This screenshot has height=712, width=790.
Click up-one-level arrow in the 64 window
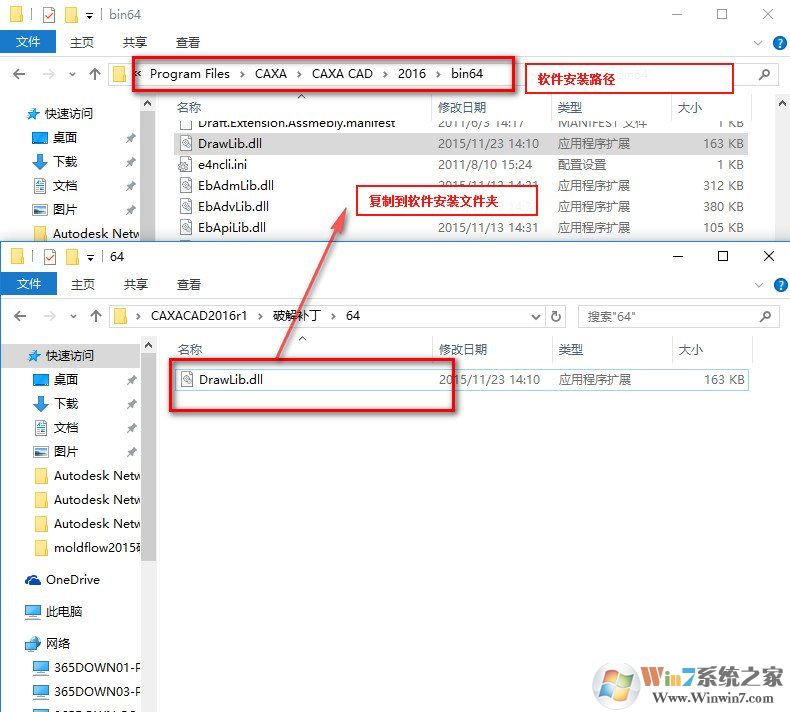click(x=96, y=316)
